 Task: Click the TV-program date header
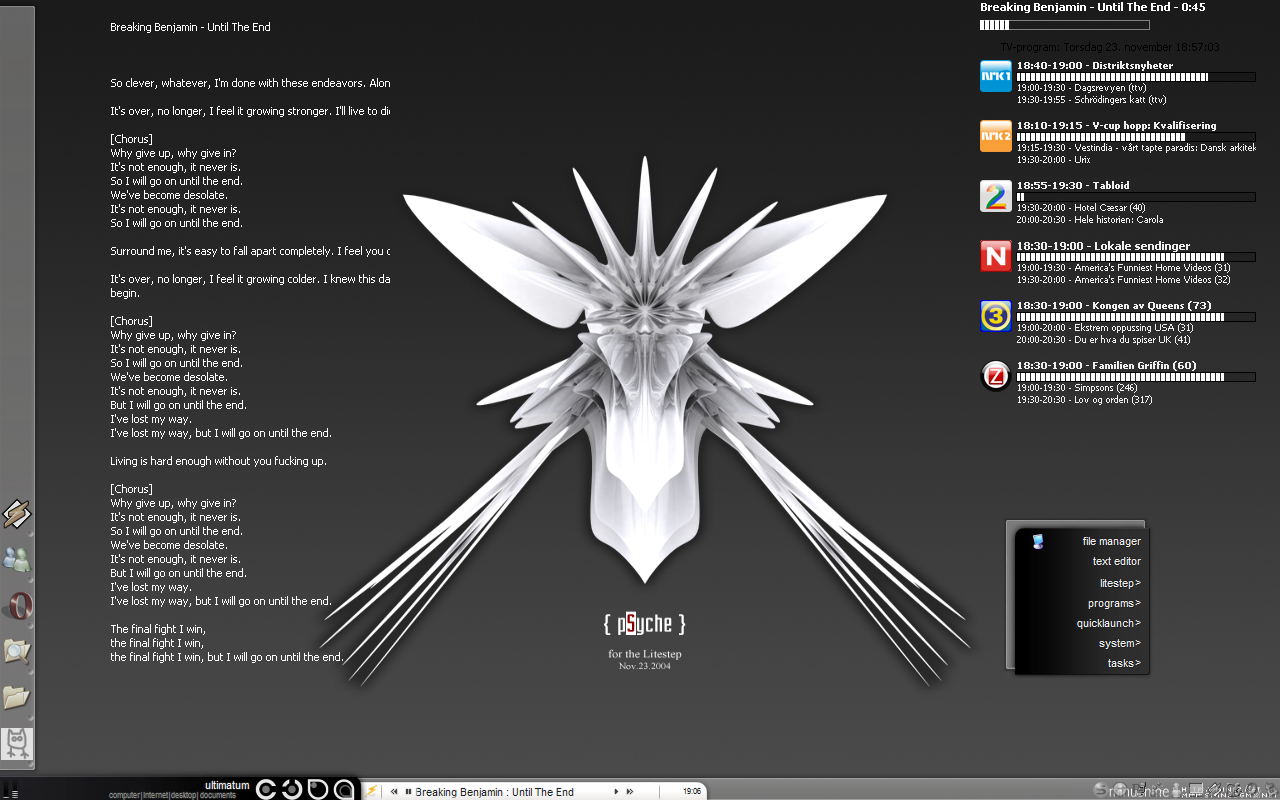click(x=1109, y=47)
